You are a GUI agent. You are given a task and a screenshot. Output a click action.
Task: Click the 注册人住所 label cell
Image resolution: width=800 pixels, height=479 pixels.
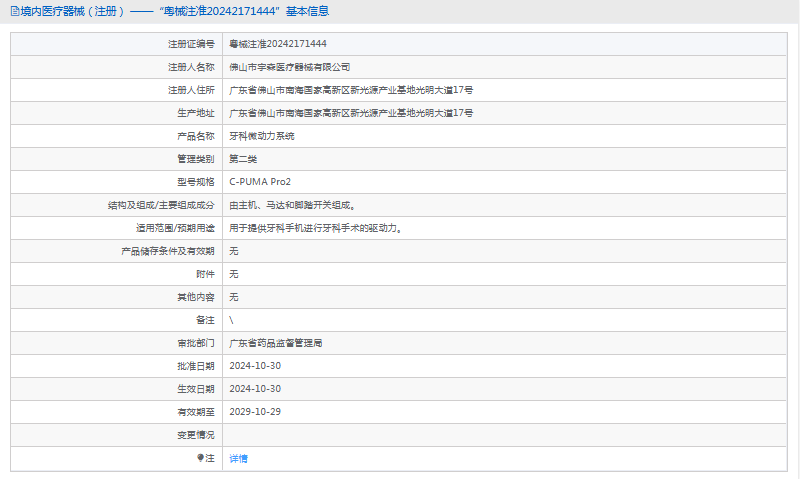tap(117, 90)
